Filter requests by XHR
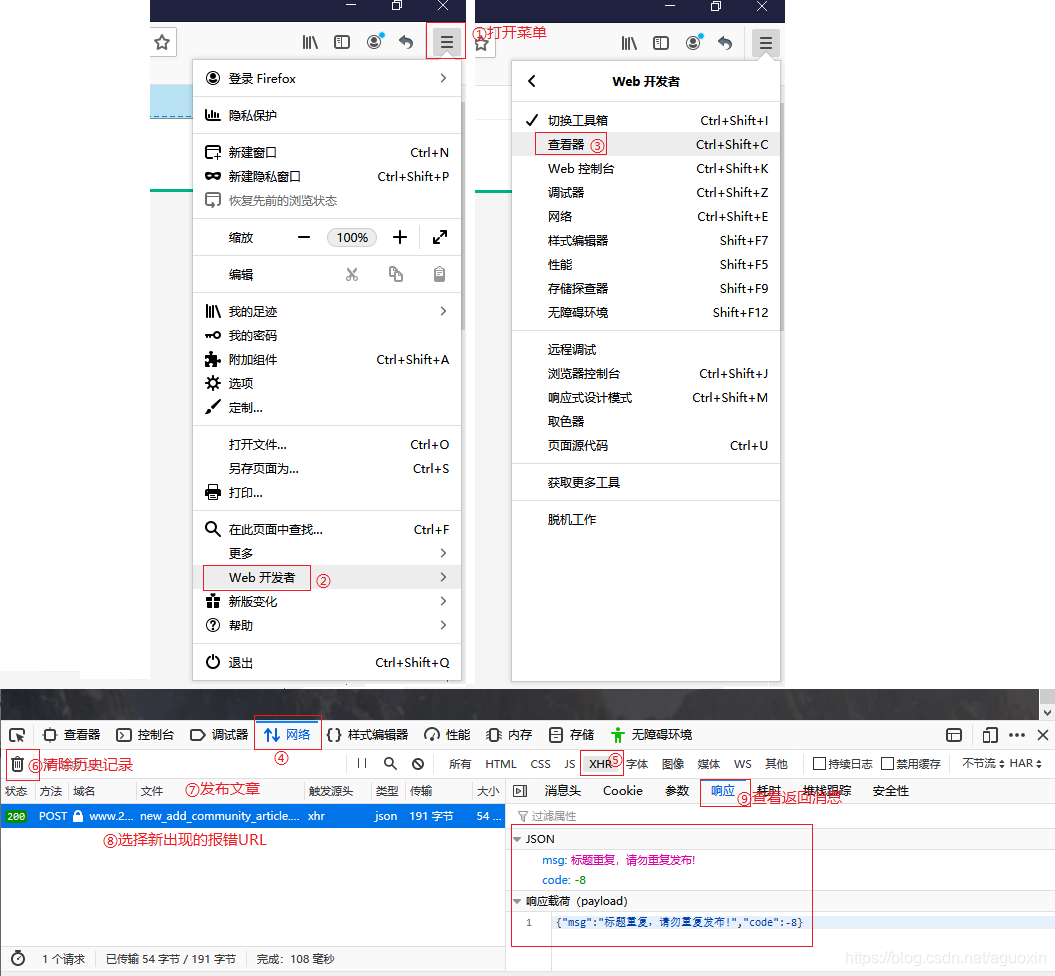This screenshot has height=976, width=1055. coord(600,764)
